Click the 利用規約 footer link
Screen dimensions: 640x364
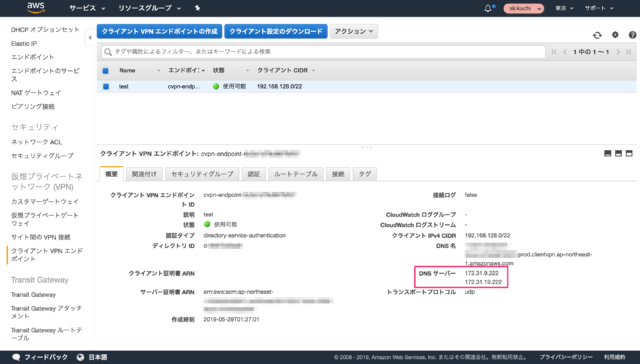pyautogui.click(x=614, y=357)
